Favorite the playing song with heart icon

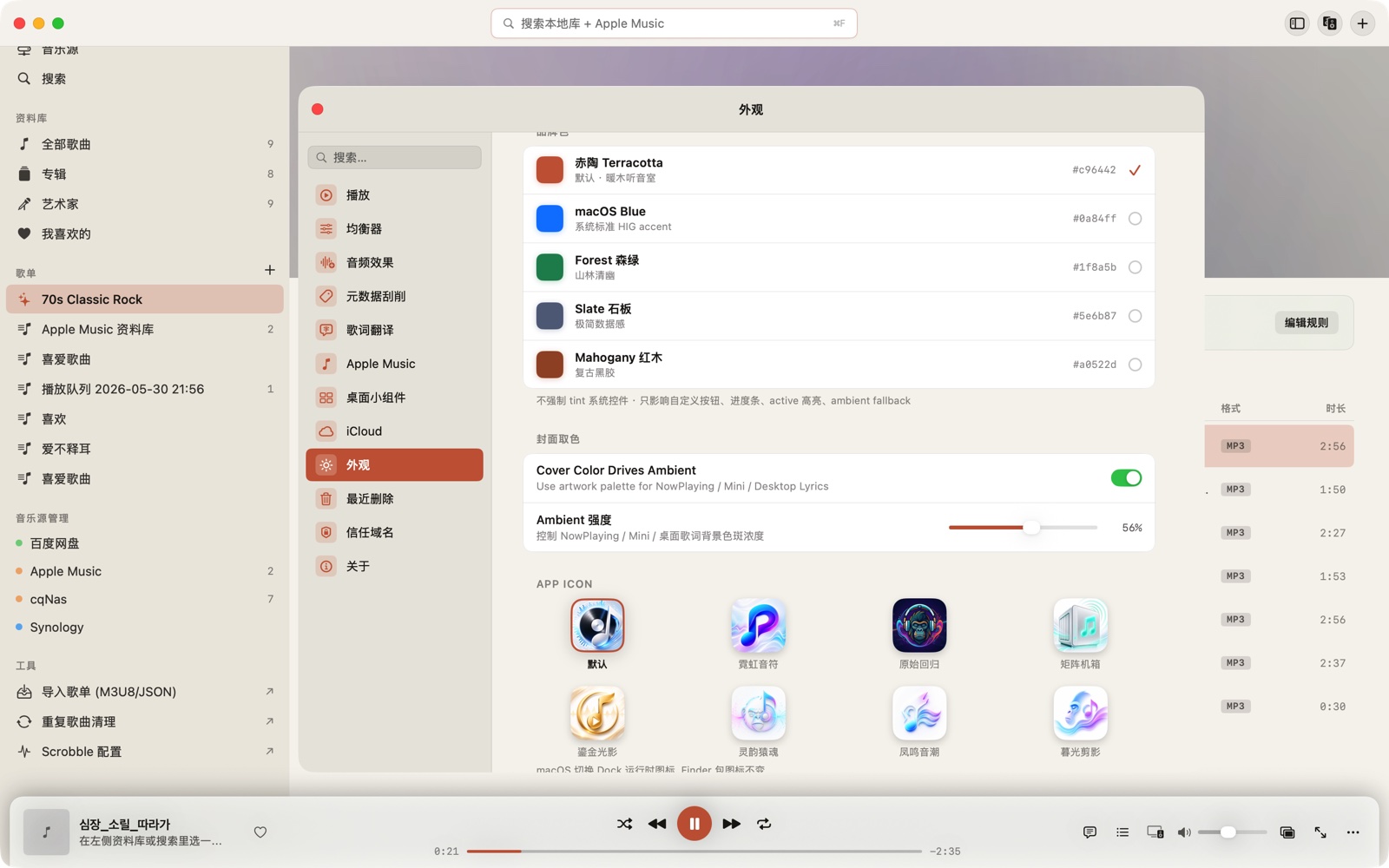[260, 832]
